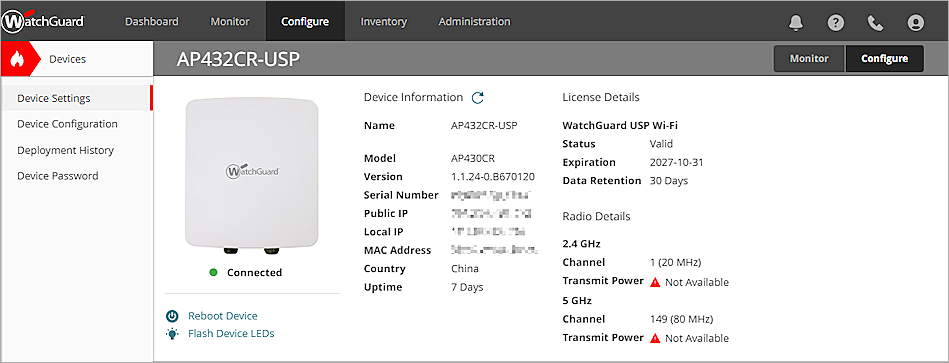Click the access point device image
The image size is (949, 363).
point(252,176)
